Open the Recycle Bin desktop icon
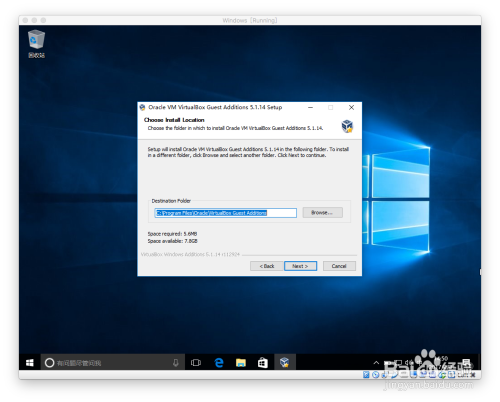Screen dimensions: 500x402 tap(36, 44)
